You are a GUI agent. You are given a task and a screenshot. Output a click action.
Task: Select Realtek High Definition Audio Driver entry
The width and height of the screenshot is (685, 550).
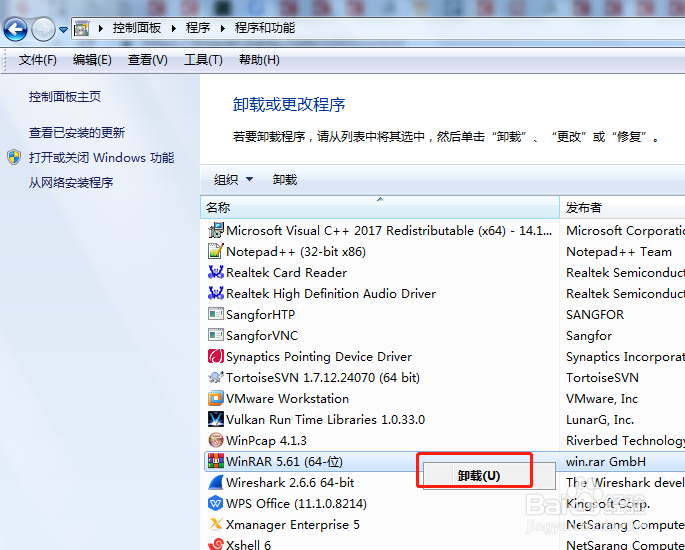(331, 294)
